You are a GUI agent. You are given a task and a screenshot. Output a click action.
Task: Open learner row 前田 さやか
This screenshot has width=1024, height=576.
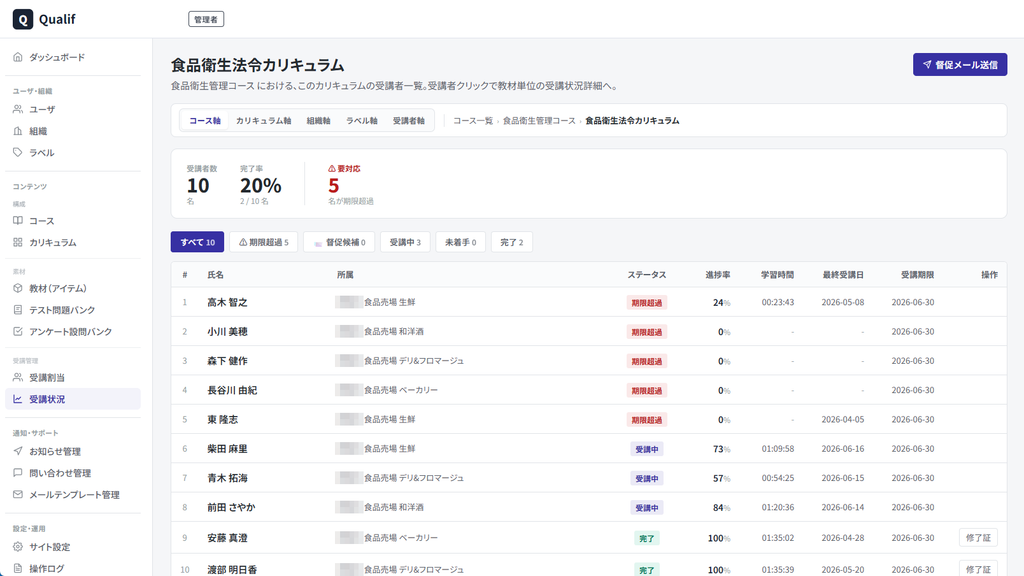click(x=588, y=507)
